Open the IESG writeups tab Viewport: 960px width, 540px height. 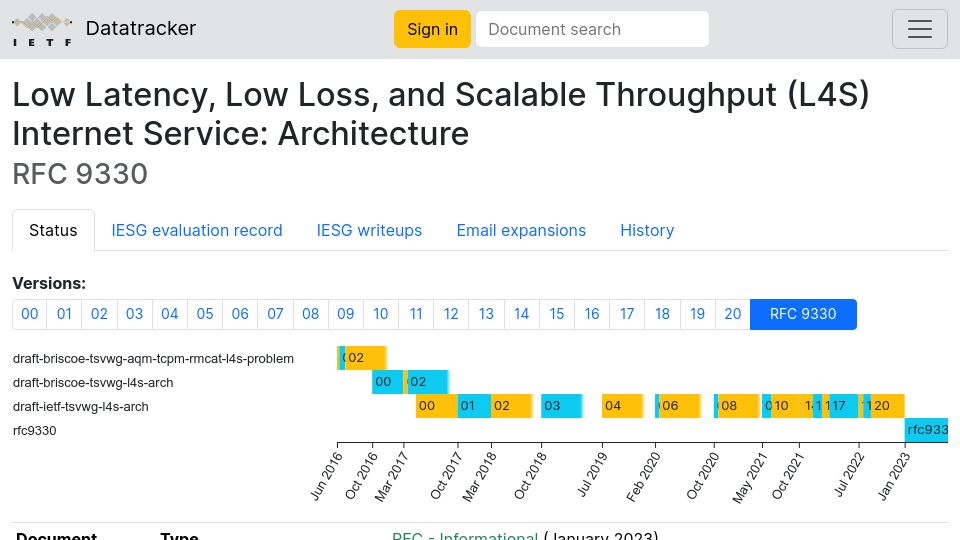coord(369,230)
